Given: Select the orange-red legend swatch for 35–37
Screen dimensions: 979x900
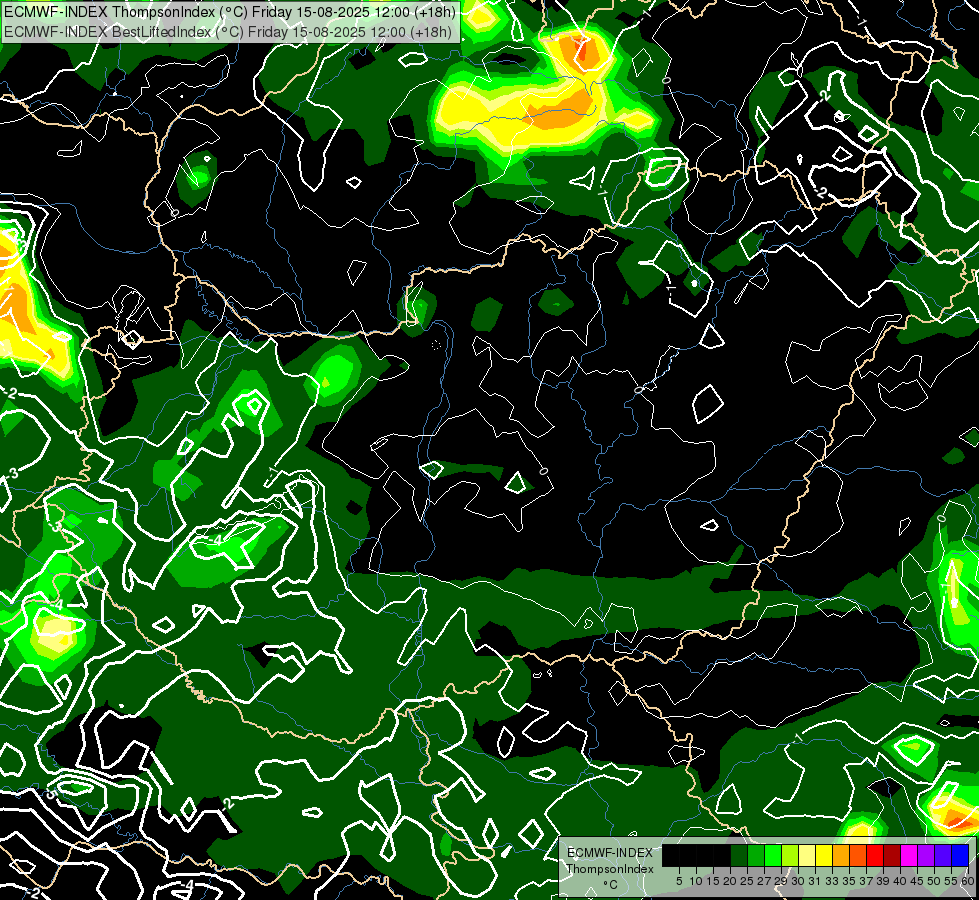Looking at the screenshot, I should click(x=858, y=855).
